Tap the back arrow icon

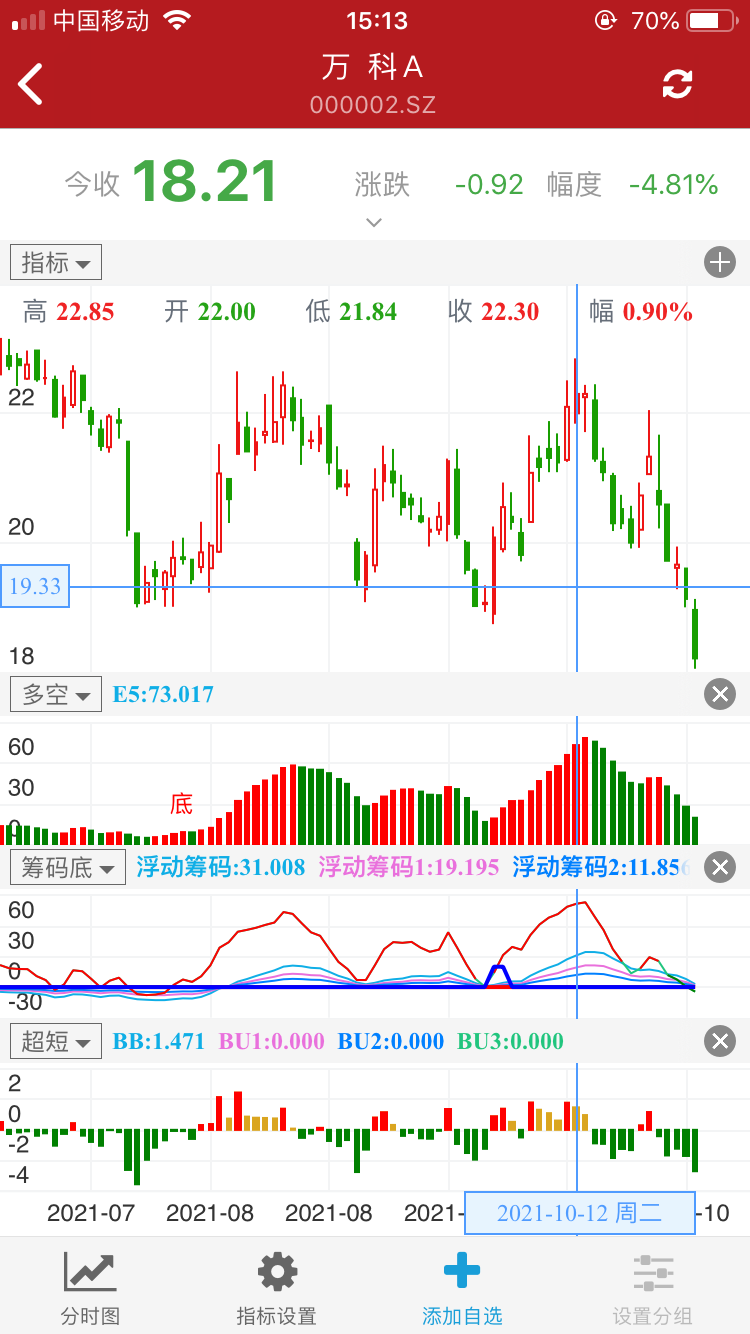point(32,84)
